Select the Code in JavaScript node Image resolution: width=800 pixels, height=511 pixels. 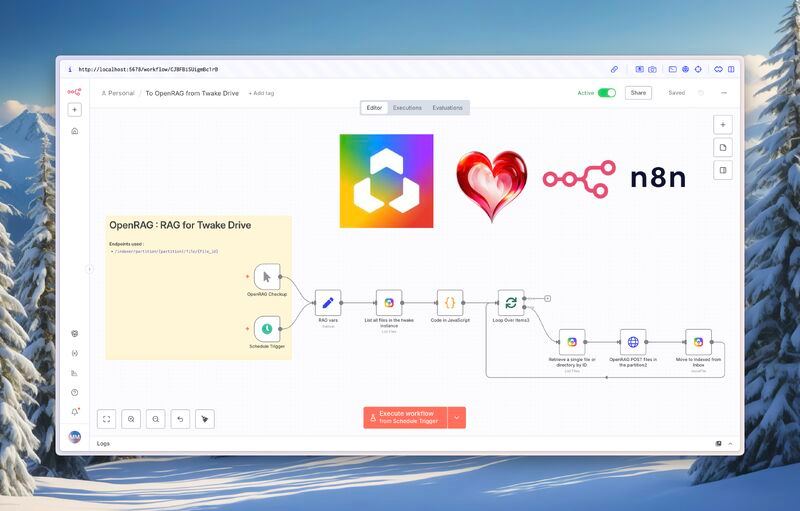pyautogui.click(x=450, y=303)
